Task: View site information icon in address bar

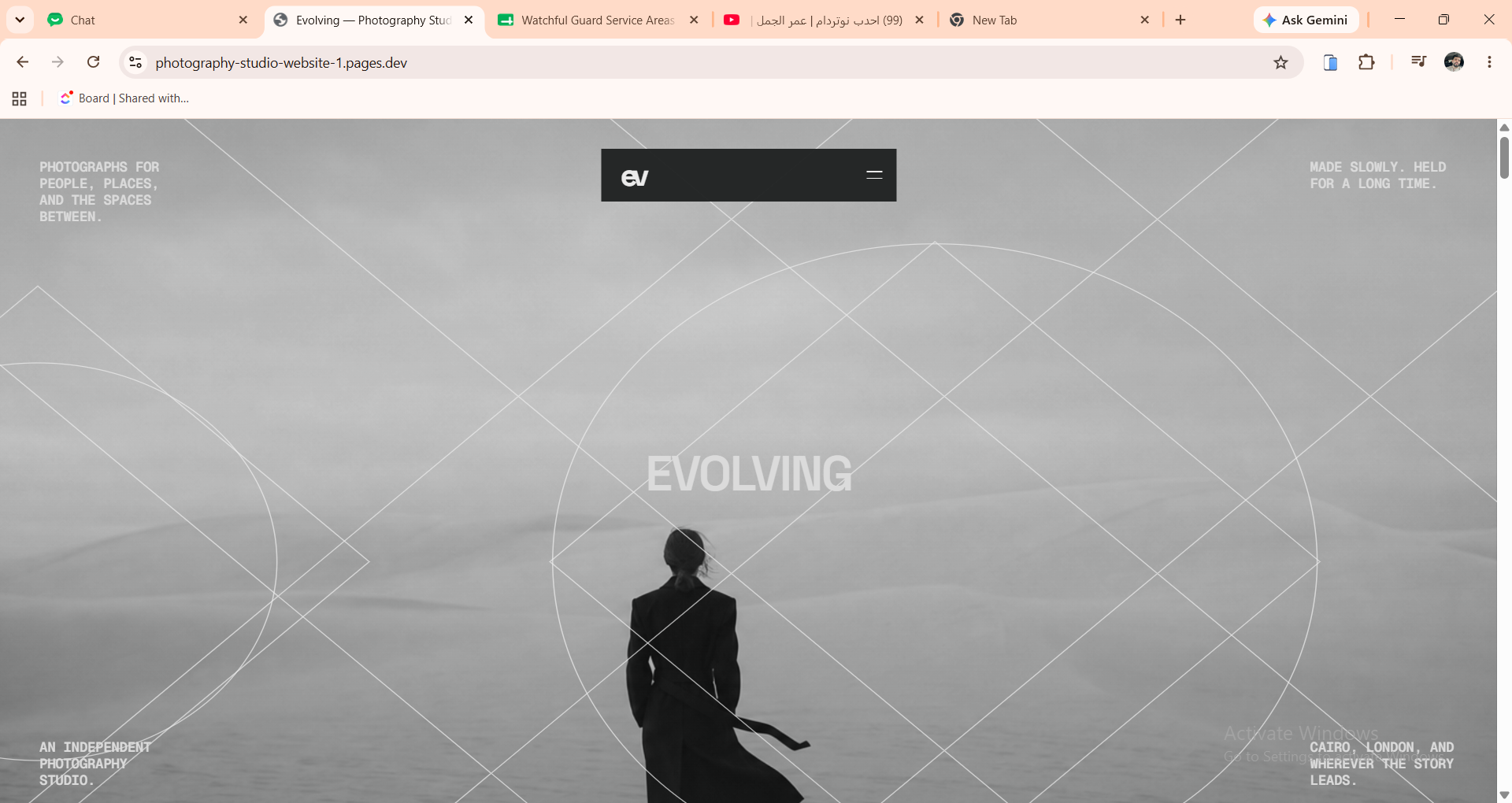Action: pyautogui.click(x=135, y=62)
